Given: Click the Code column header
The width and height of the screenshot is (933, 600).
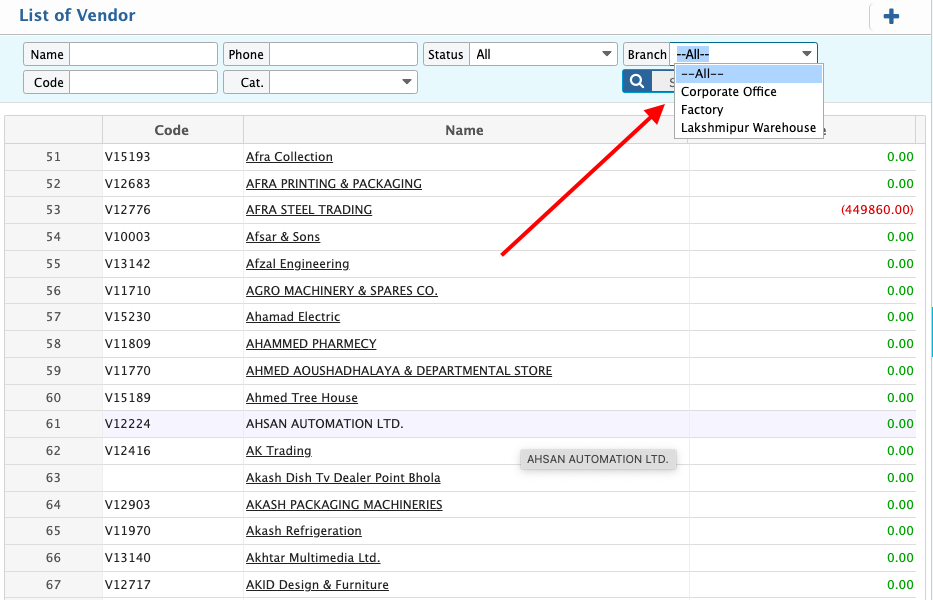Looking at the screenshot, I should point(171,130).
